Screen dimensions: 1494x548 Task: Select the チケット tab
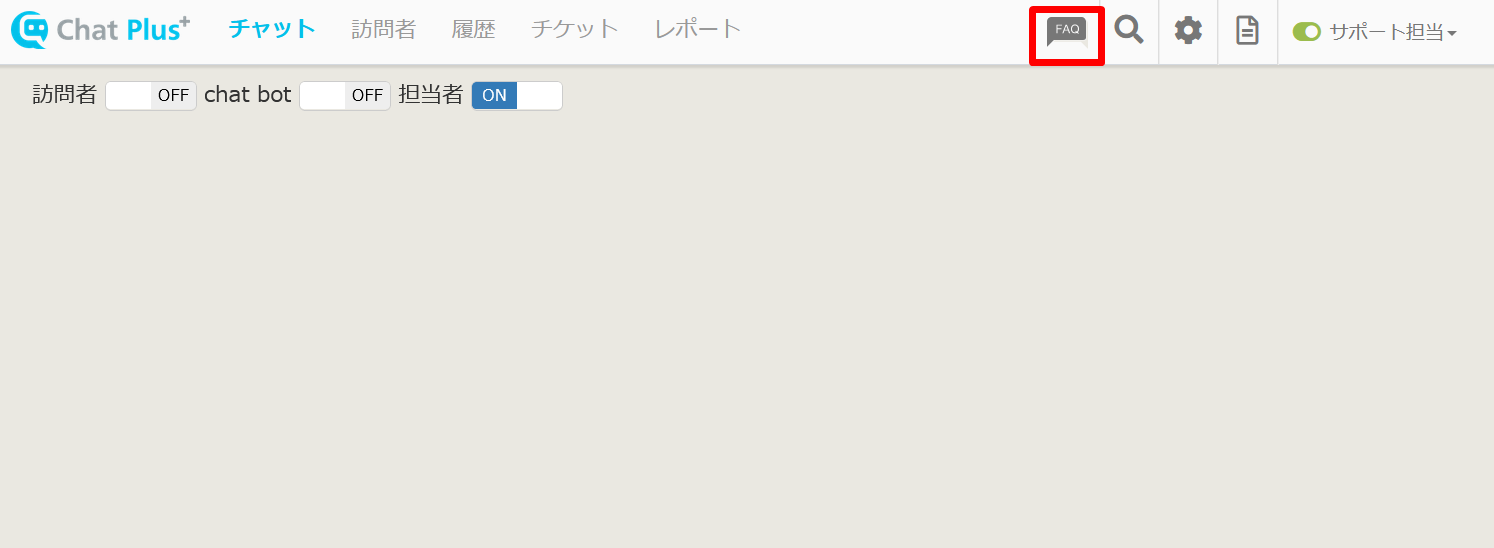(x=575, y=29)
